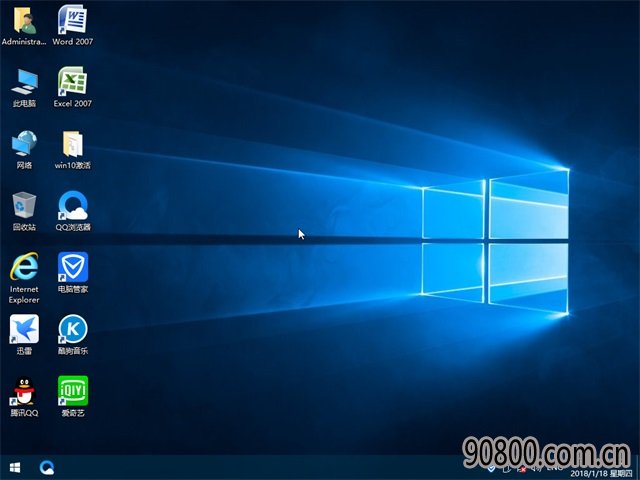Select the Excel 2007 shortcut

pyautogui.click(x=73, y=87)
